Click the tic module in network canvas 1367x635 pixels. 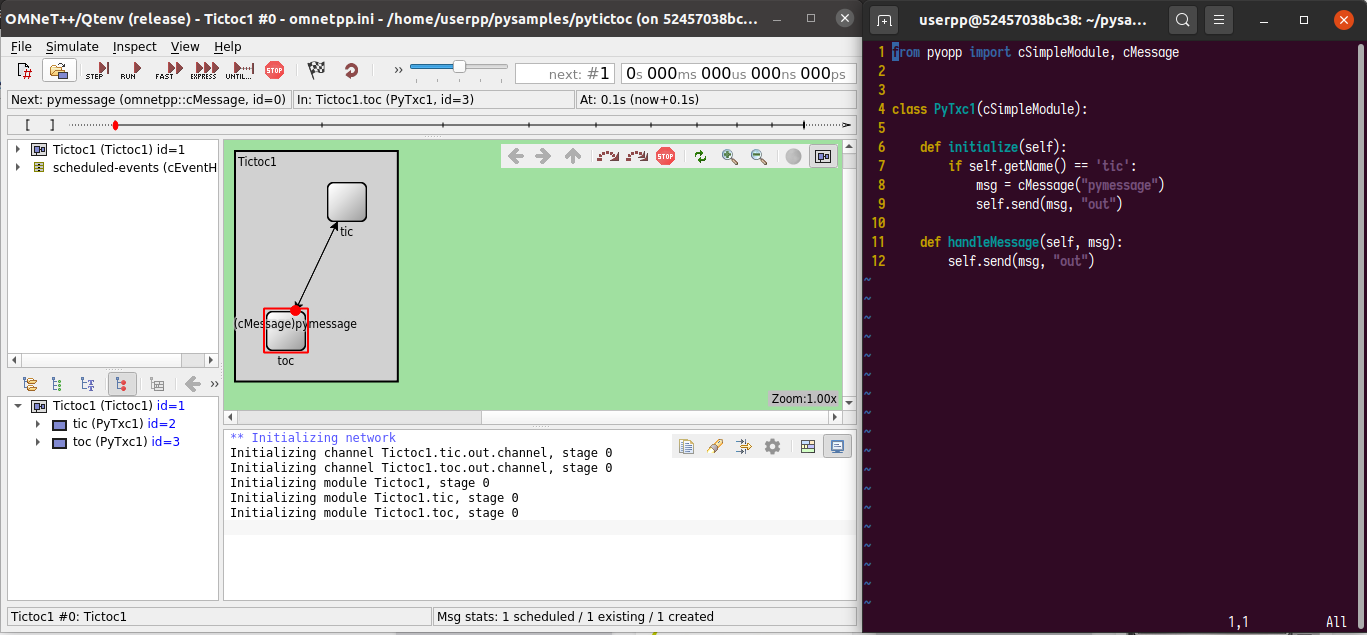pos(347,202)
